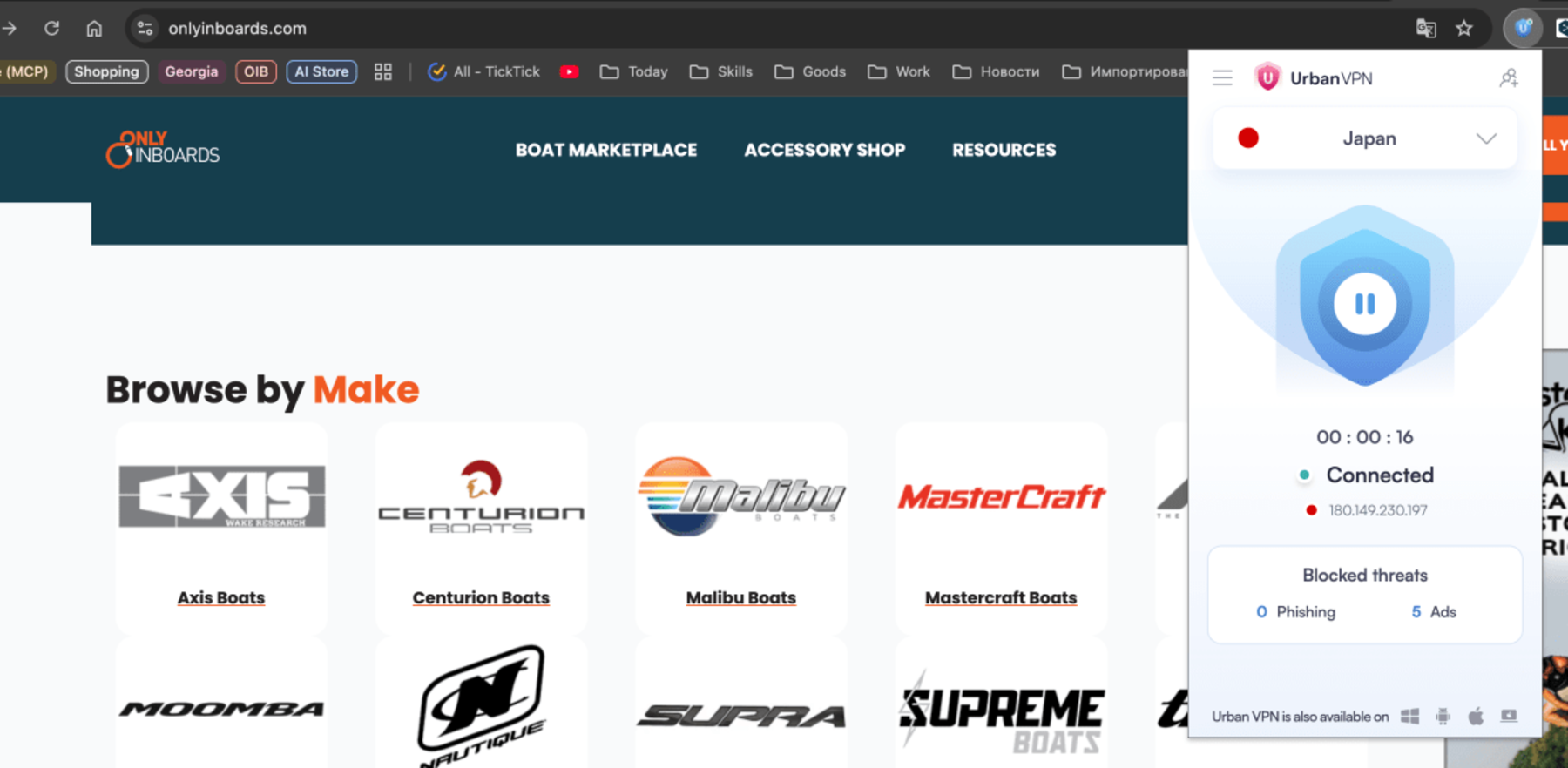Open the YouTube bookmark icon
Image resolution: width=1568 pixels, height=768 pixels.
(570, 72)
